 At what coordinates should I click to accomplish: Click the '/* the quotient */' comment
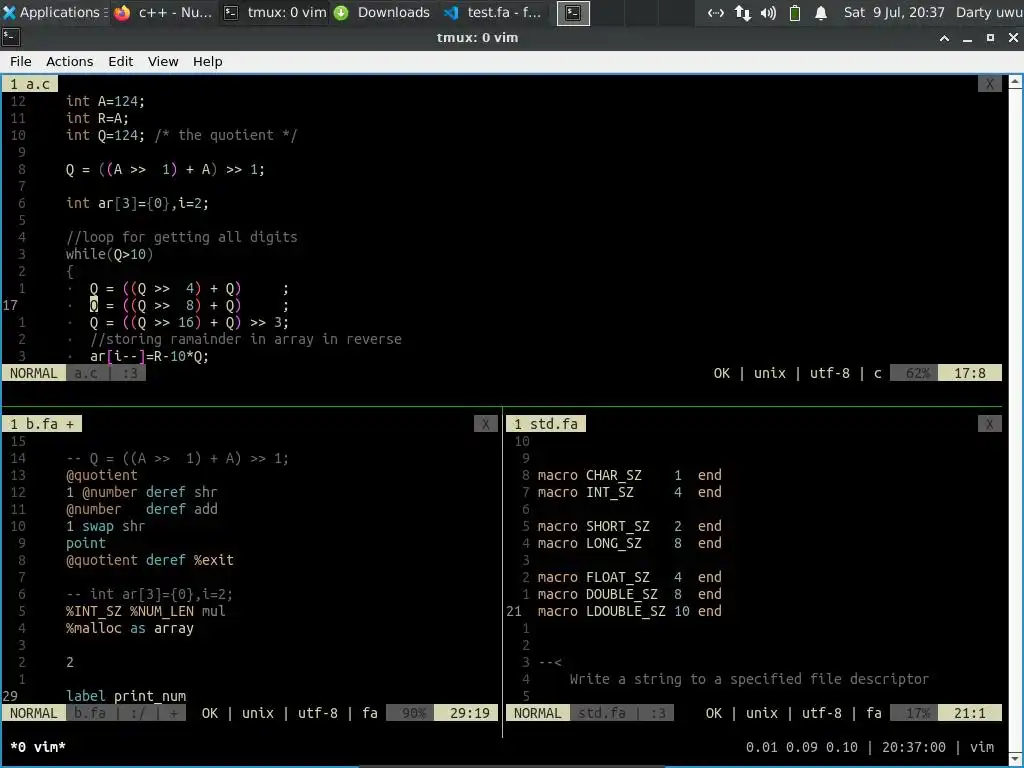(x=226, y=135)
